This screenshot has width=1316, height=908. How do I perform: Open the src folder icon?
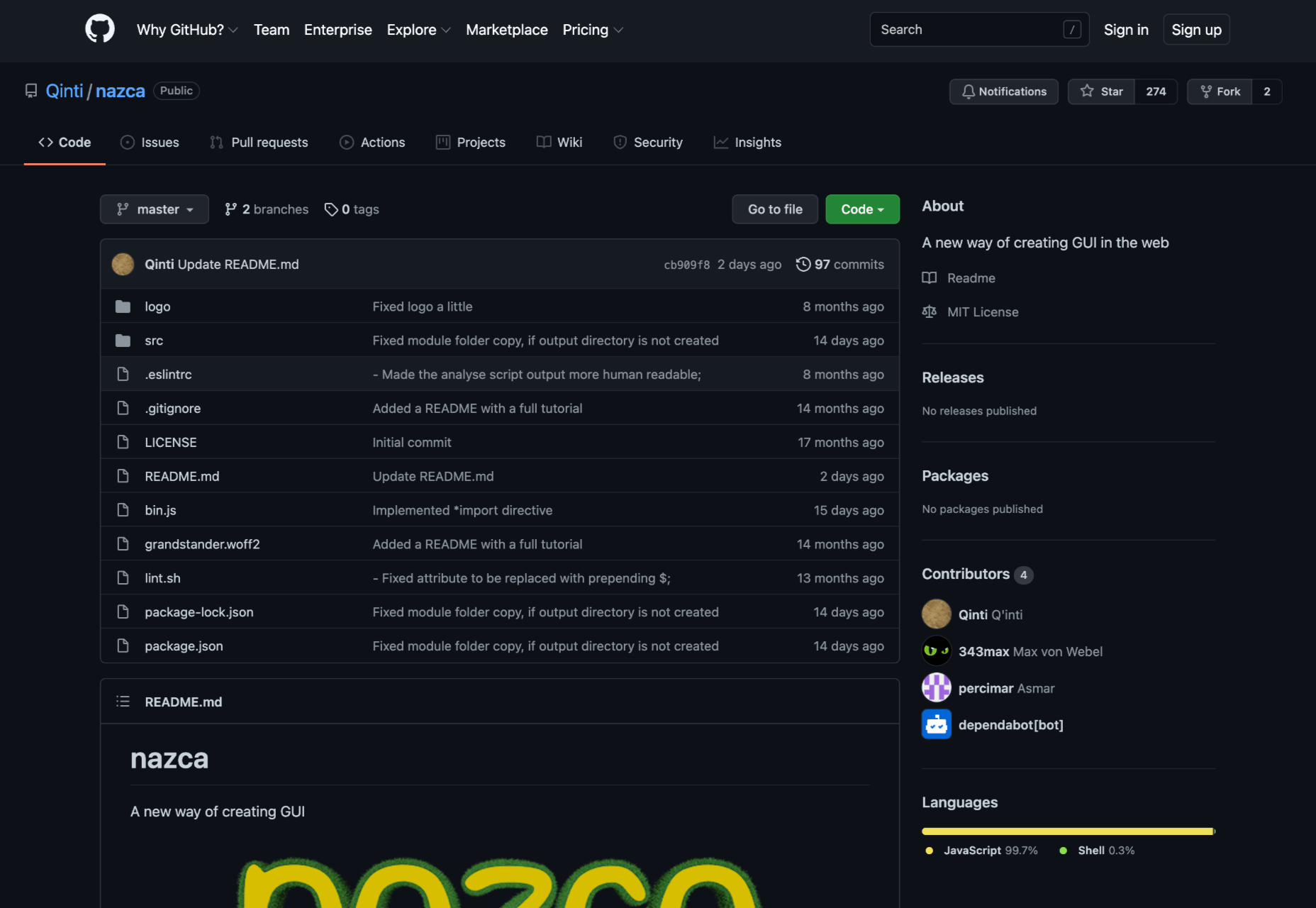[x=123, y=340]
